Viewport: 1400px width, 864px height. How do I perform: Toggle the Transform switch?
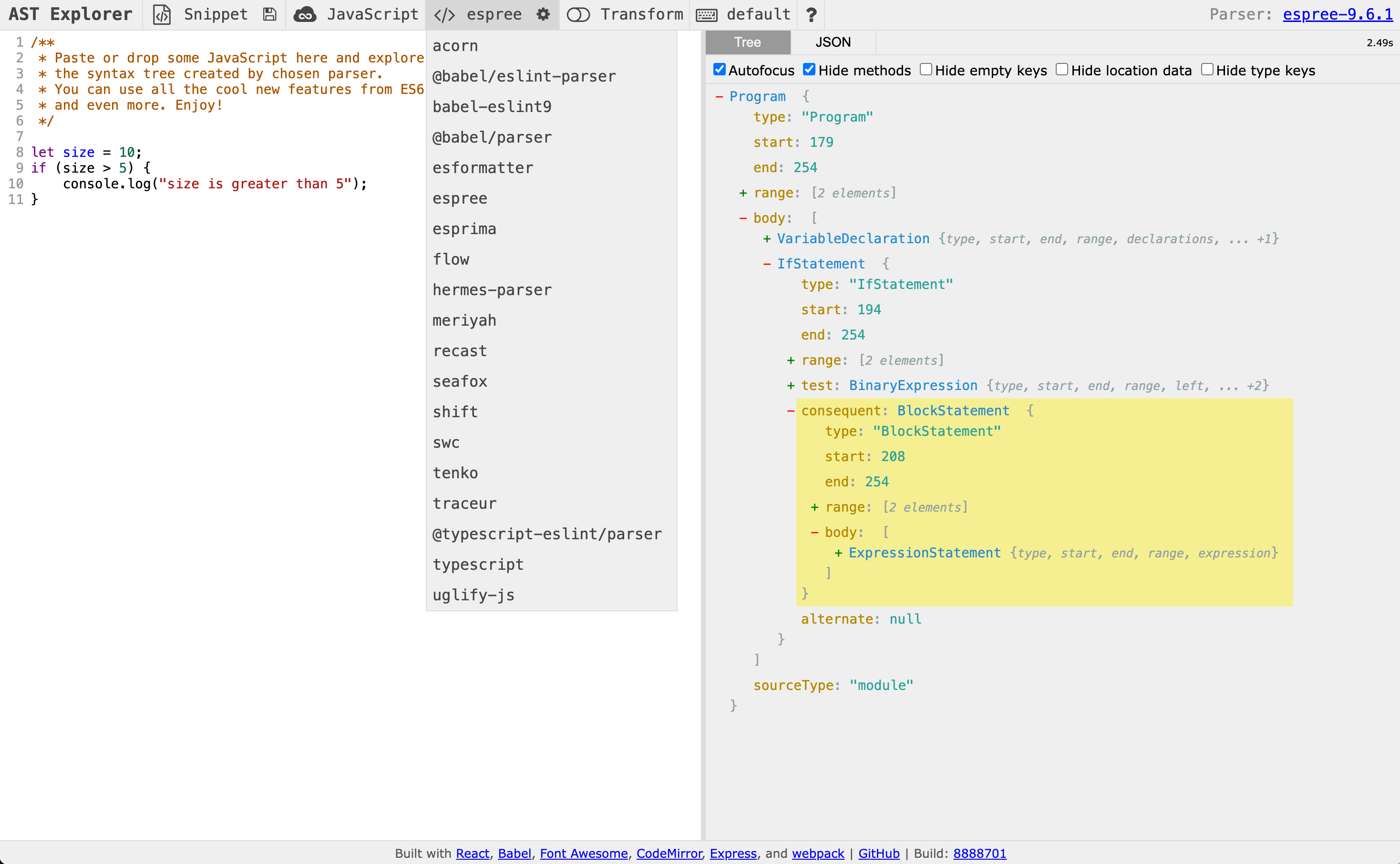pyautogui.click(x=578, y=14)
